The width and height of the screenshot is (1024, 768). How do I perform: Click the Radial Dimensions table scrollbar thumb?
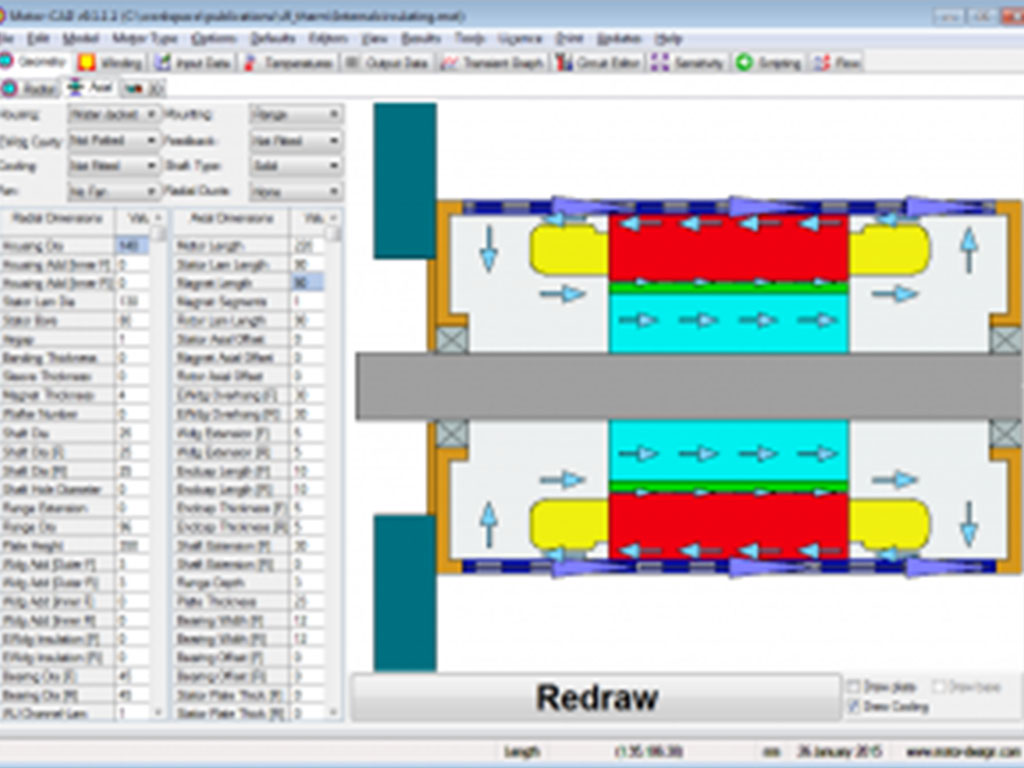[x=159, y=234]
